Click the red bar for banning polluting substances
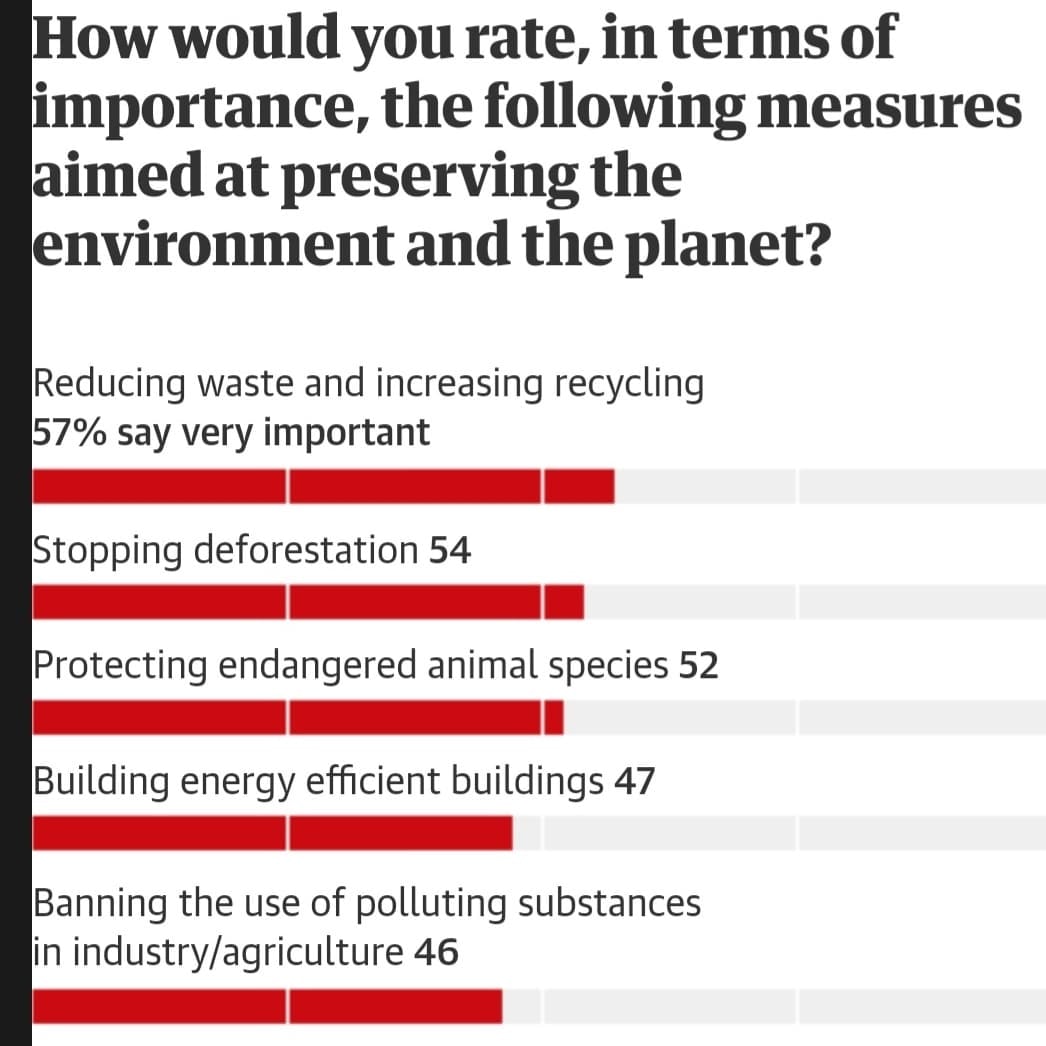The width and height of the screenshot is (1046, 1046). click(268, 1006)
